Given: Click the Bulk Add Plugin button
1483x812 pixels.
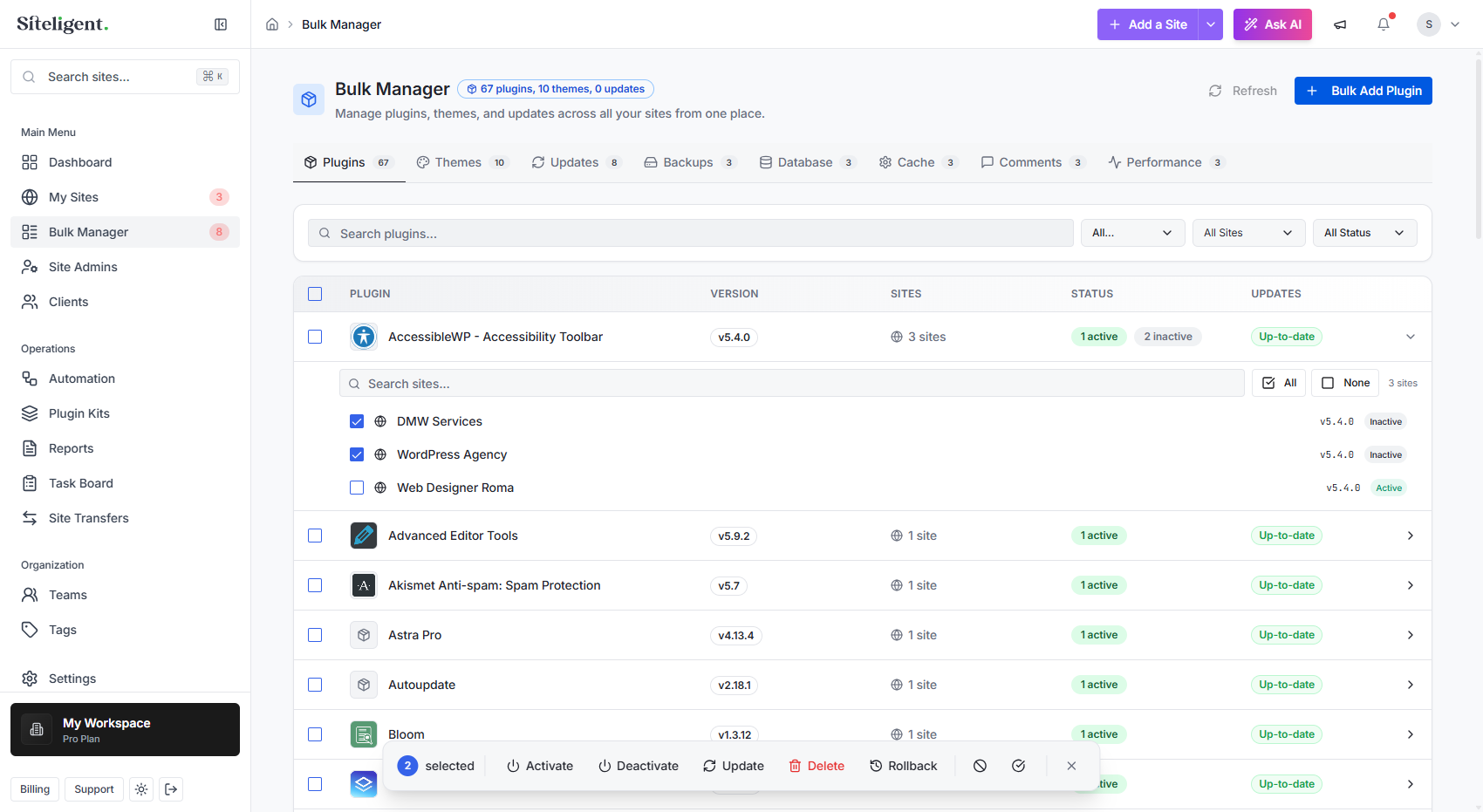Looking at the screenshot, I should [1363, 91].
